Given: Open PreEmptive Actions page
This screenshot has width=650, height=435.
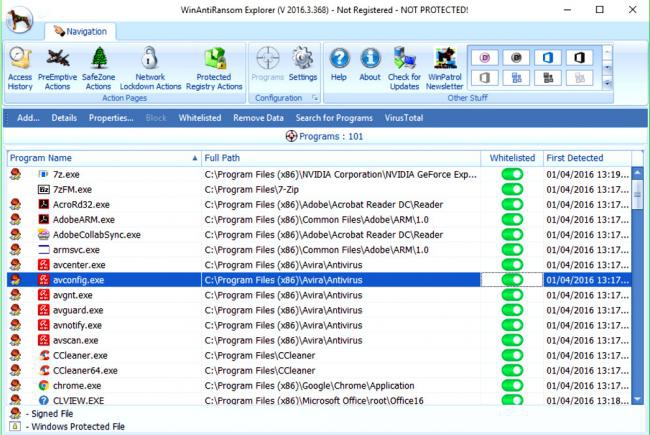Looking at the screenshot, I should click(x=57, y=69).
